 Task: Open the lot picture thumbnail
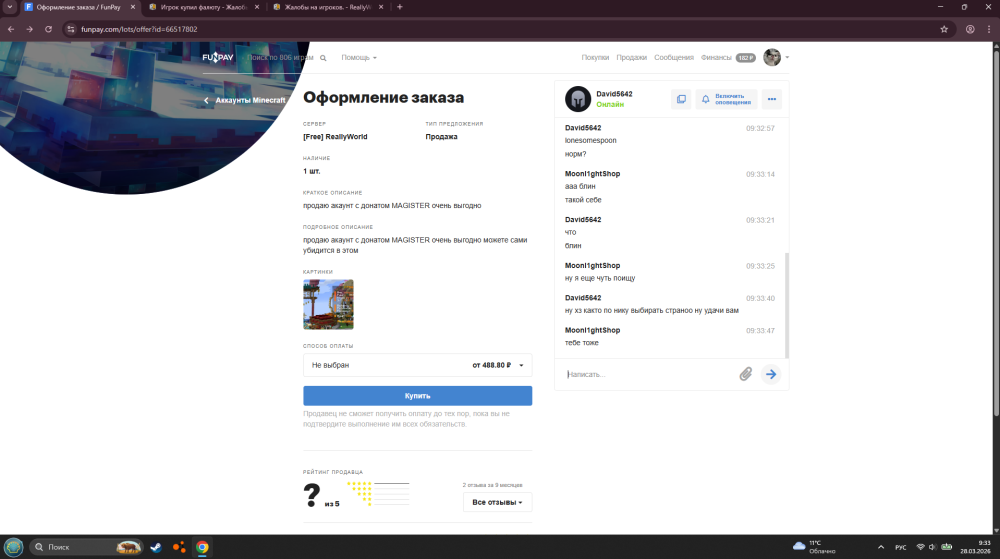(x=328, y=305)
